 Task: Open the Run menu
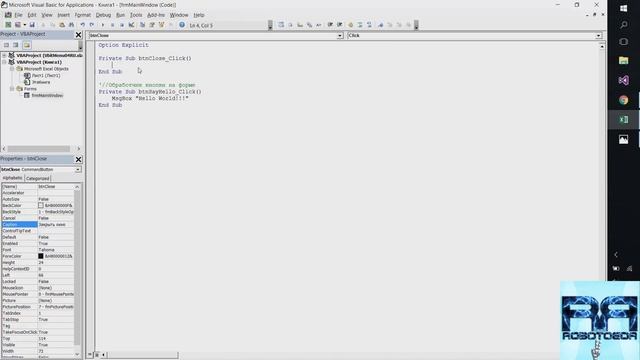120,15
